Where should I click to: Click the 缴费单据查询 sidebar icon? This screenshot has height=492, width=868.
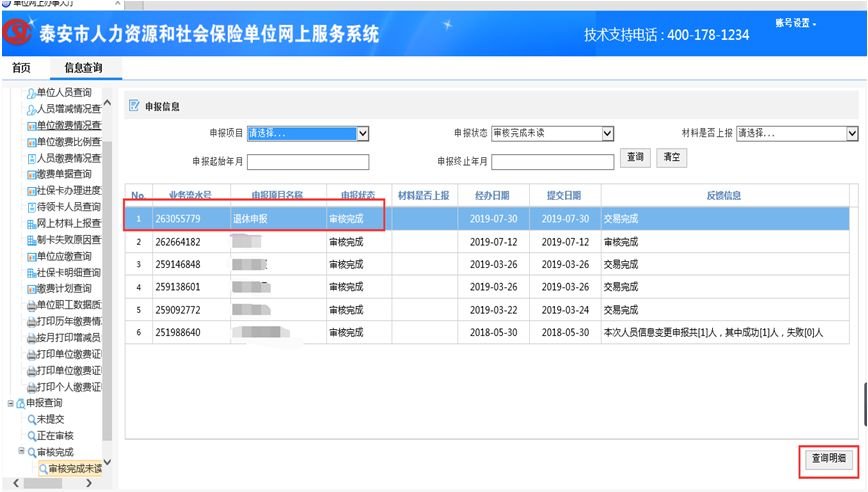click(31, 174)
